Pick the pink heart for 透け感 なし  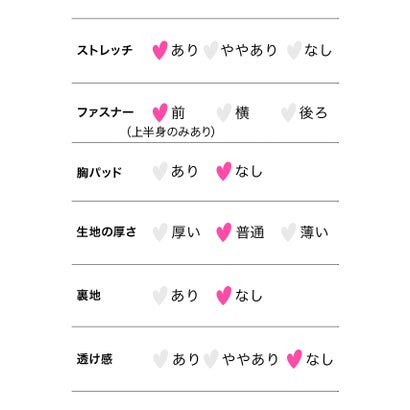point(294,359)
